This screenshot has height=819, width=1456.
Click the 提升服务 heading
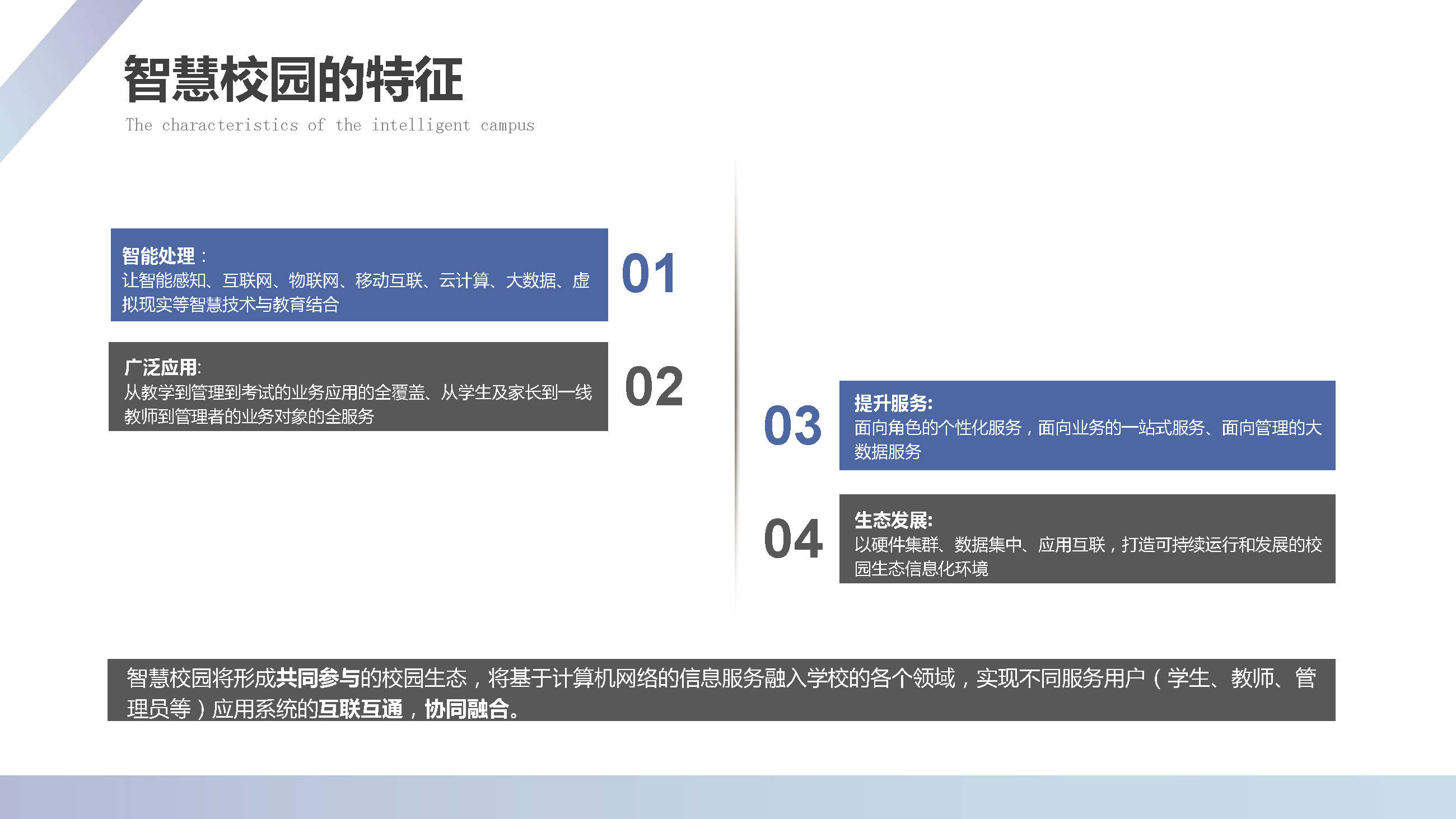pos(890,404)
